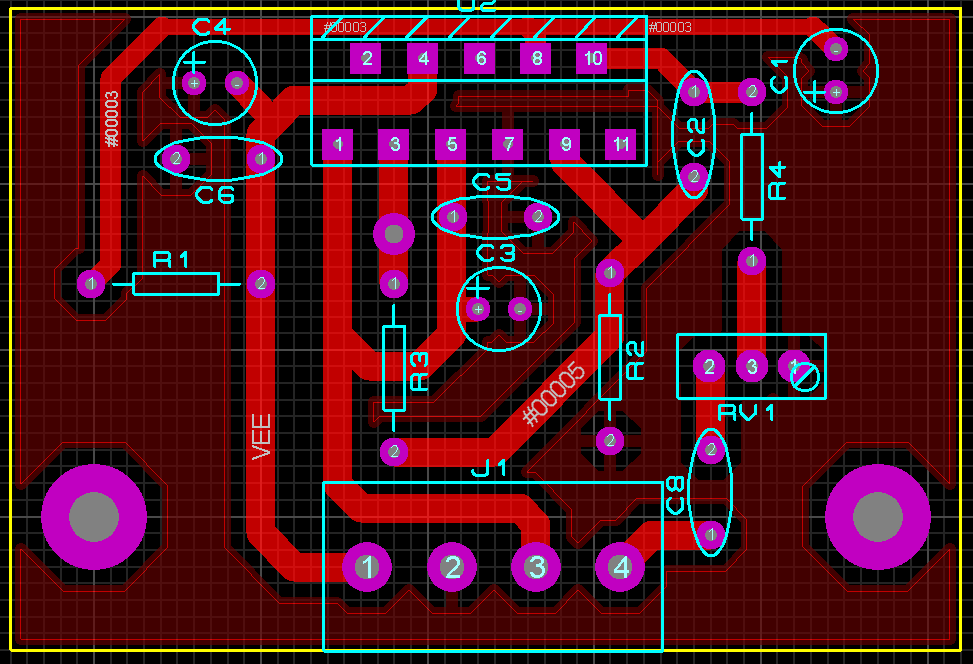Pick pad 1 of resistor R3
The width and height of the screenshot is (973, 664).
click(394, 284)
